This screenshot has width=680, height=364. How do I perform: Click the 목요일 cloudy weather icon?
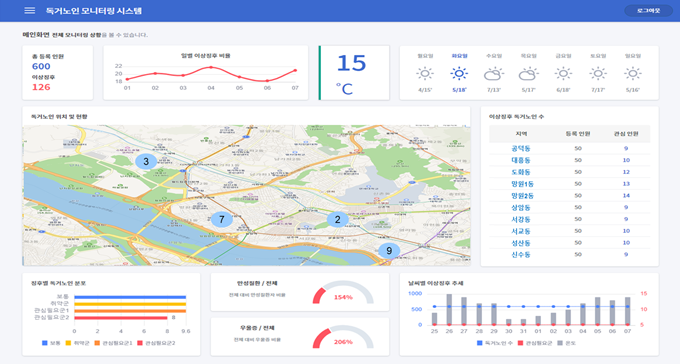coord(528,74)
